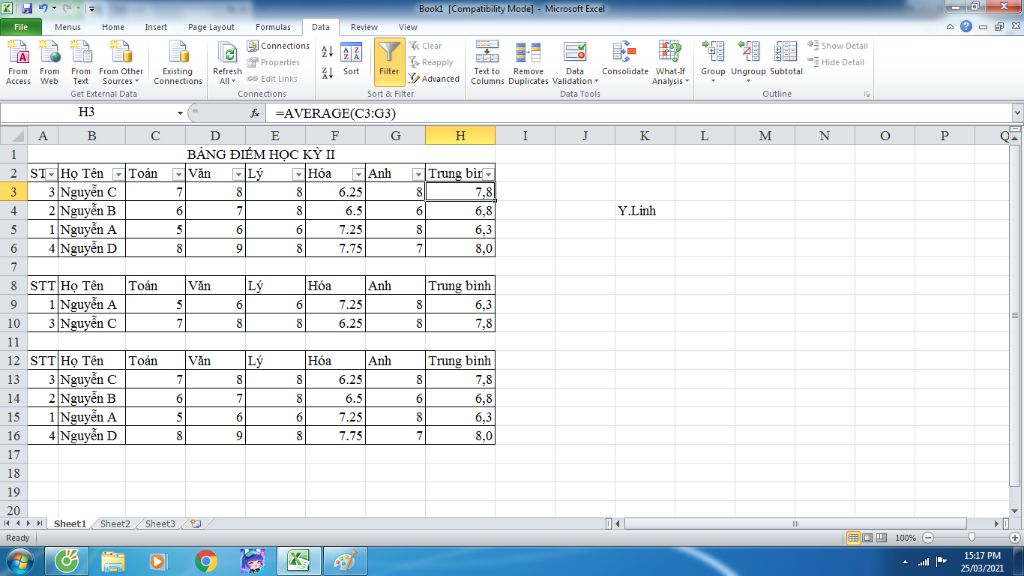
Task: Minimize the ribbon with caret
Action: pyautogui.click(x=950, y=27)
